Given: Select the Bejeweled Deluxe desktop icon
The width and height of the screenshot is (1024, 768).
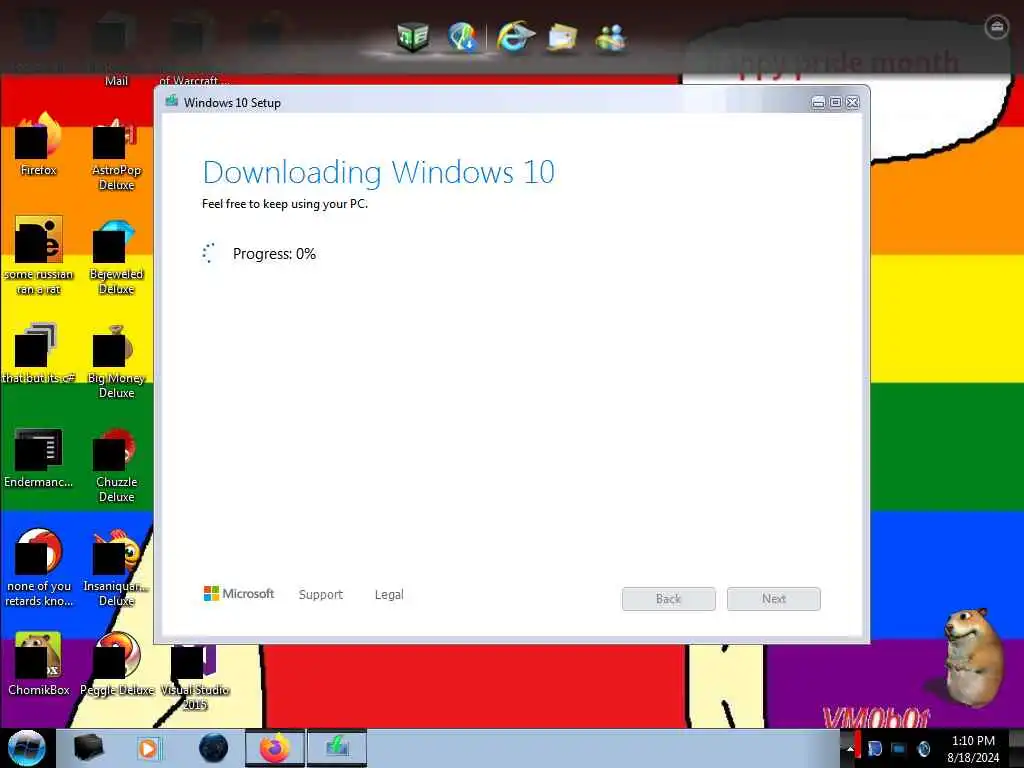Looking at the screenshot, I should (x=116, y=257).
